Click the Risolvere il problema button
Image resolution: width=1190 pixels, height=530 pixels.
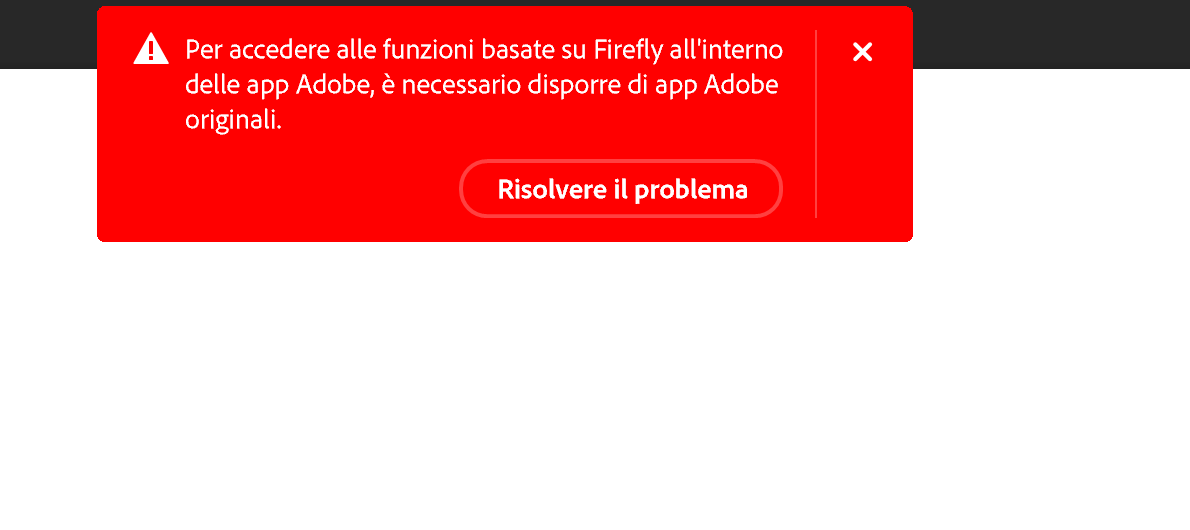pyautogui.click(x=621, y=189)
